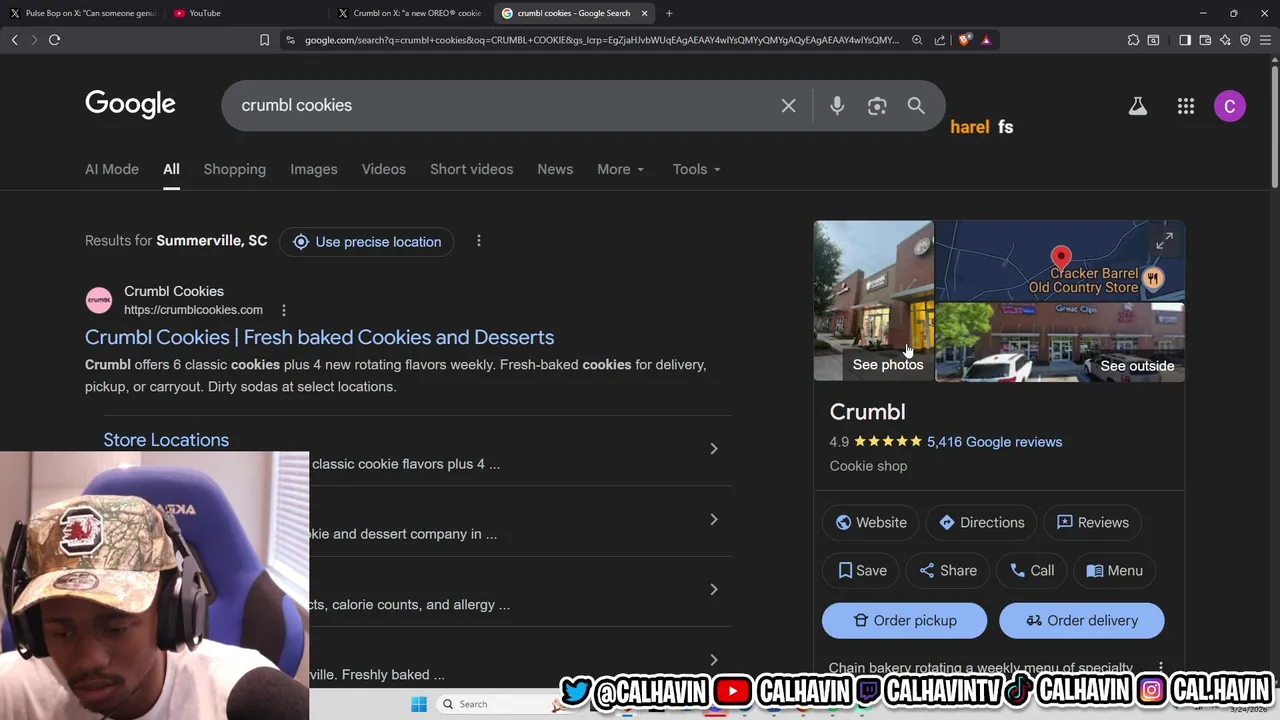Viewport: 1280px width, 720px height.
Task: Expand the sitelink about calorie counts and allergy
Action: [x=713, y=589]
